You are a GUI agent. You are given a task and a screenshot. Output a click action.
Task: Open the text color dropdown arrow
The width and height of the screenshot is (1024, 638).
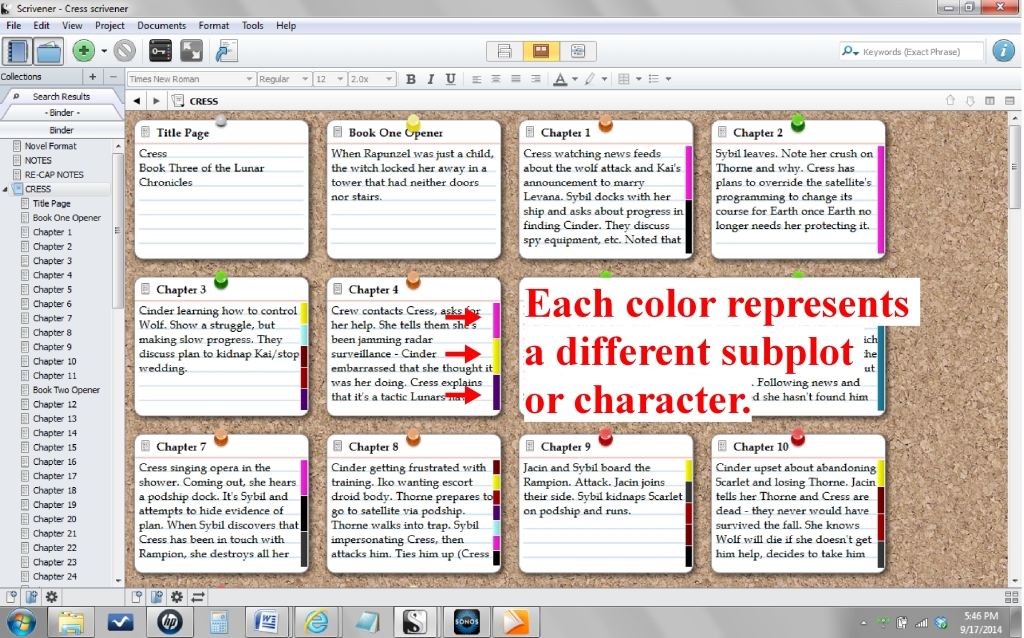[x=575, y=79]
